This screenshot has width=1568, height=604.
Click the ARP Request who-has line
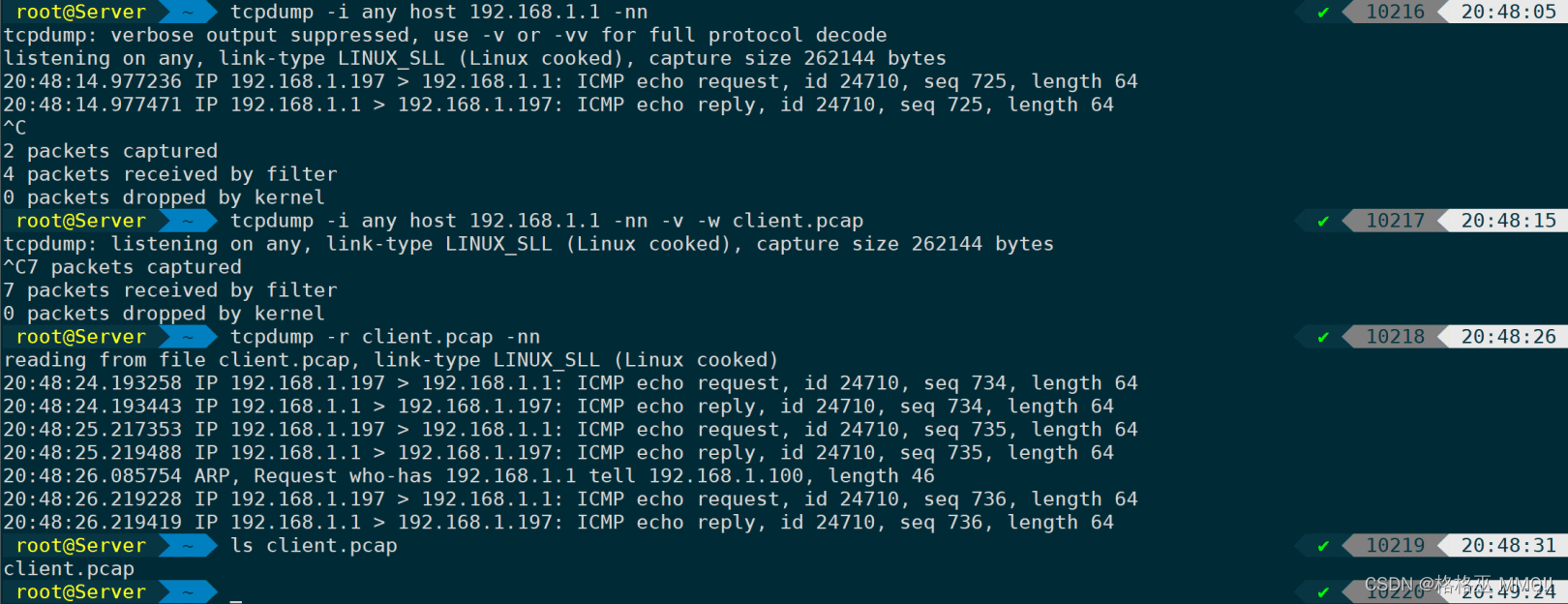click(469, 476)
